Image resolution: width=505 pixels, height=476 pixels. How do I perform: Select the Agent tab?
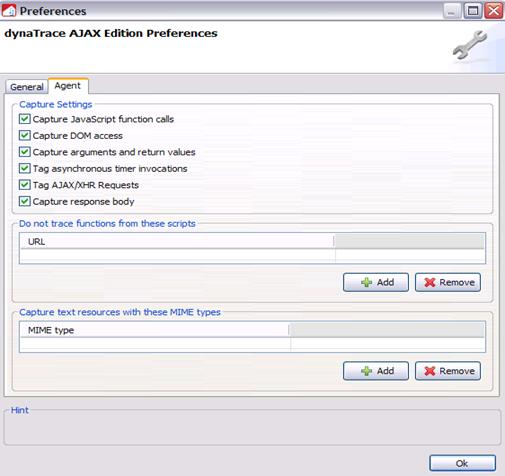(x=68, y=86)
